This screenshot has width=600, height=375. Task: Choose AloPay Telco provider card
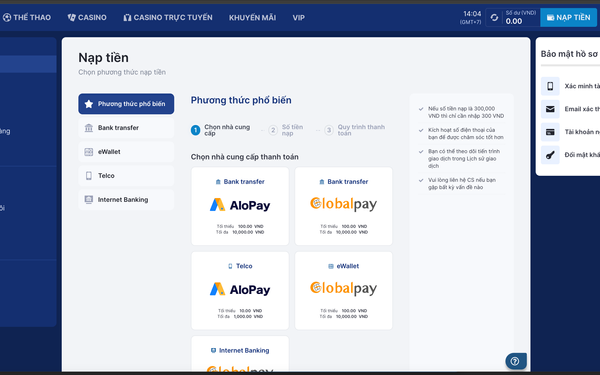tap(240, 290)
